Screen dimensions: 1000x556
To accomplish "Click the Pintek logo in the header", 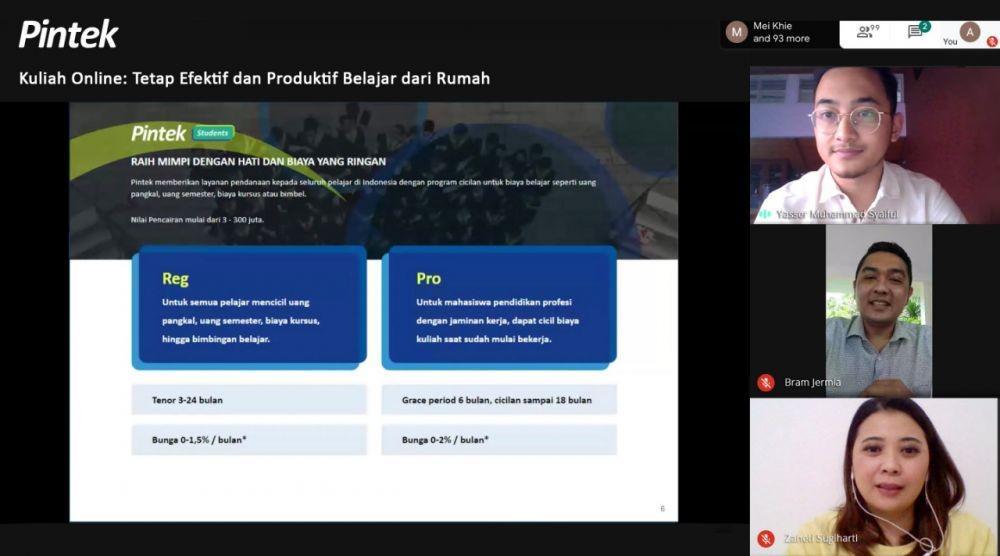I will coord(68,34).
